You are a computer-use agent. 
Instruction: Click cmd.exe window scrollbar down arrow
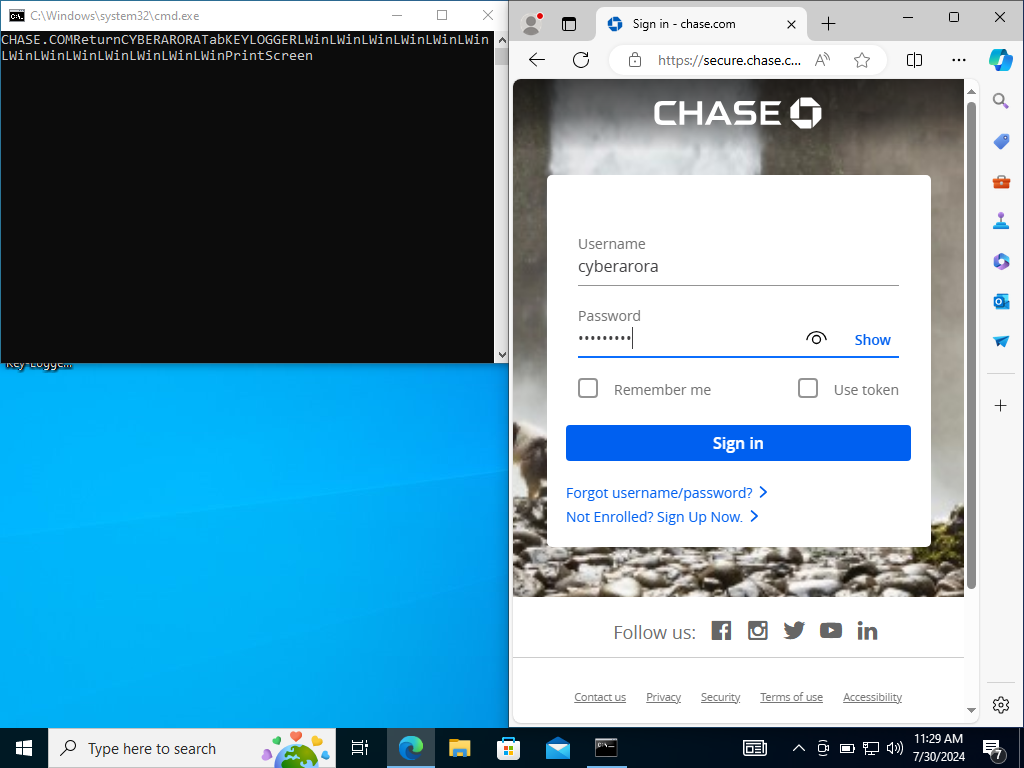[502, 355]
